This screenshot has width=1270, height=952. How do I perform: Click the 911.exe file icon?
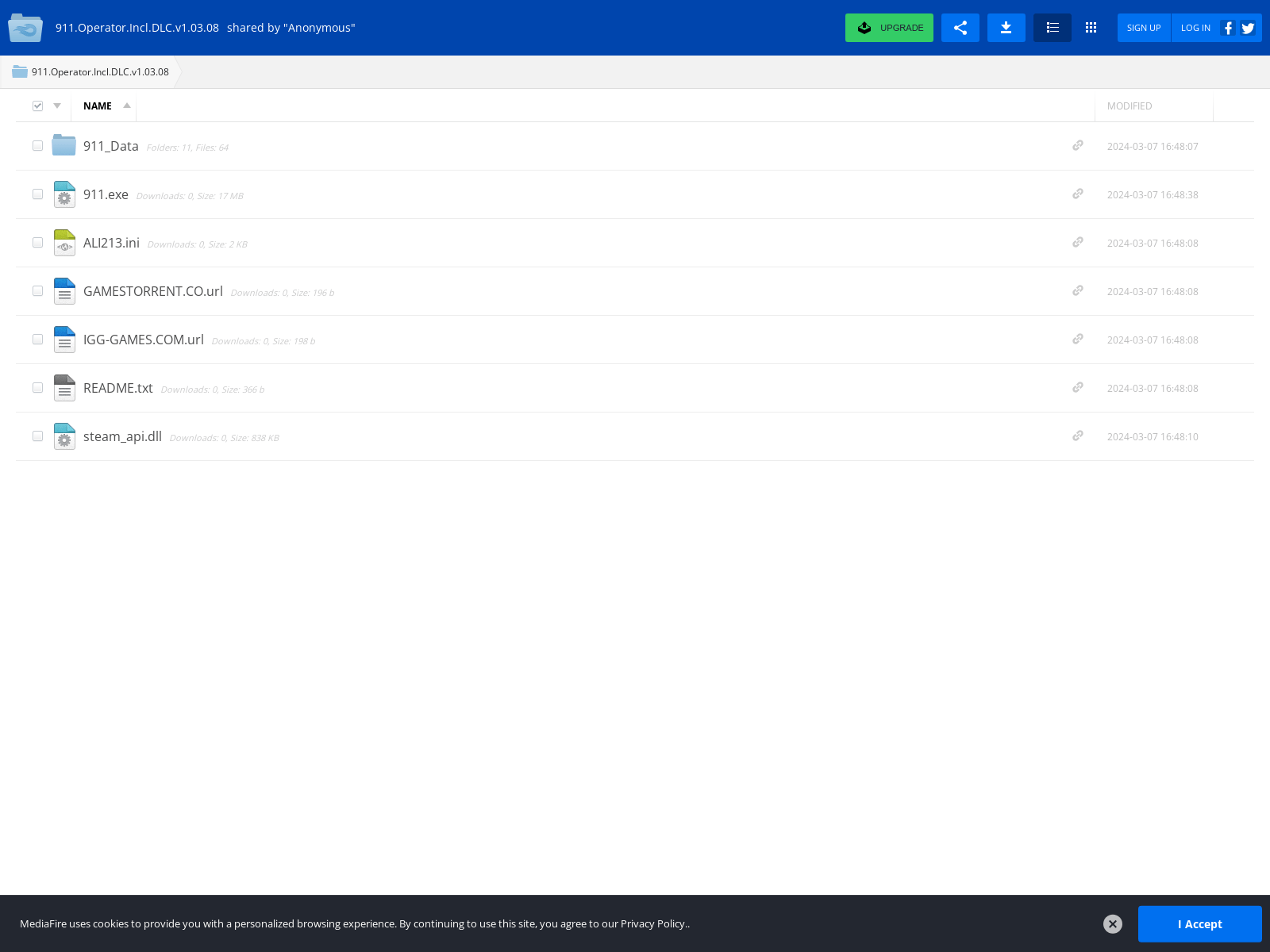[64, 194]
